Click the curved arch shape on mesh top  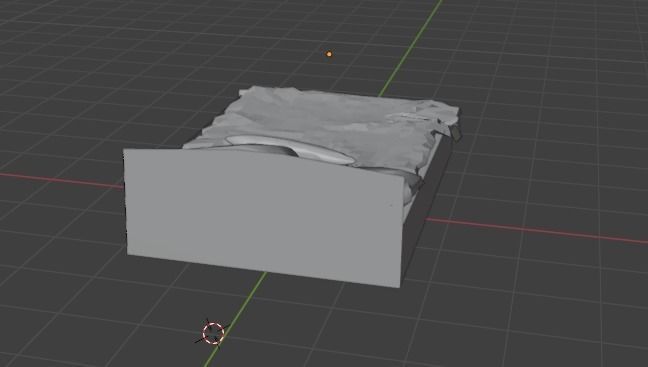pos(291,149)
